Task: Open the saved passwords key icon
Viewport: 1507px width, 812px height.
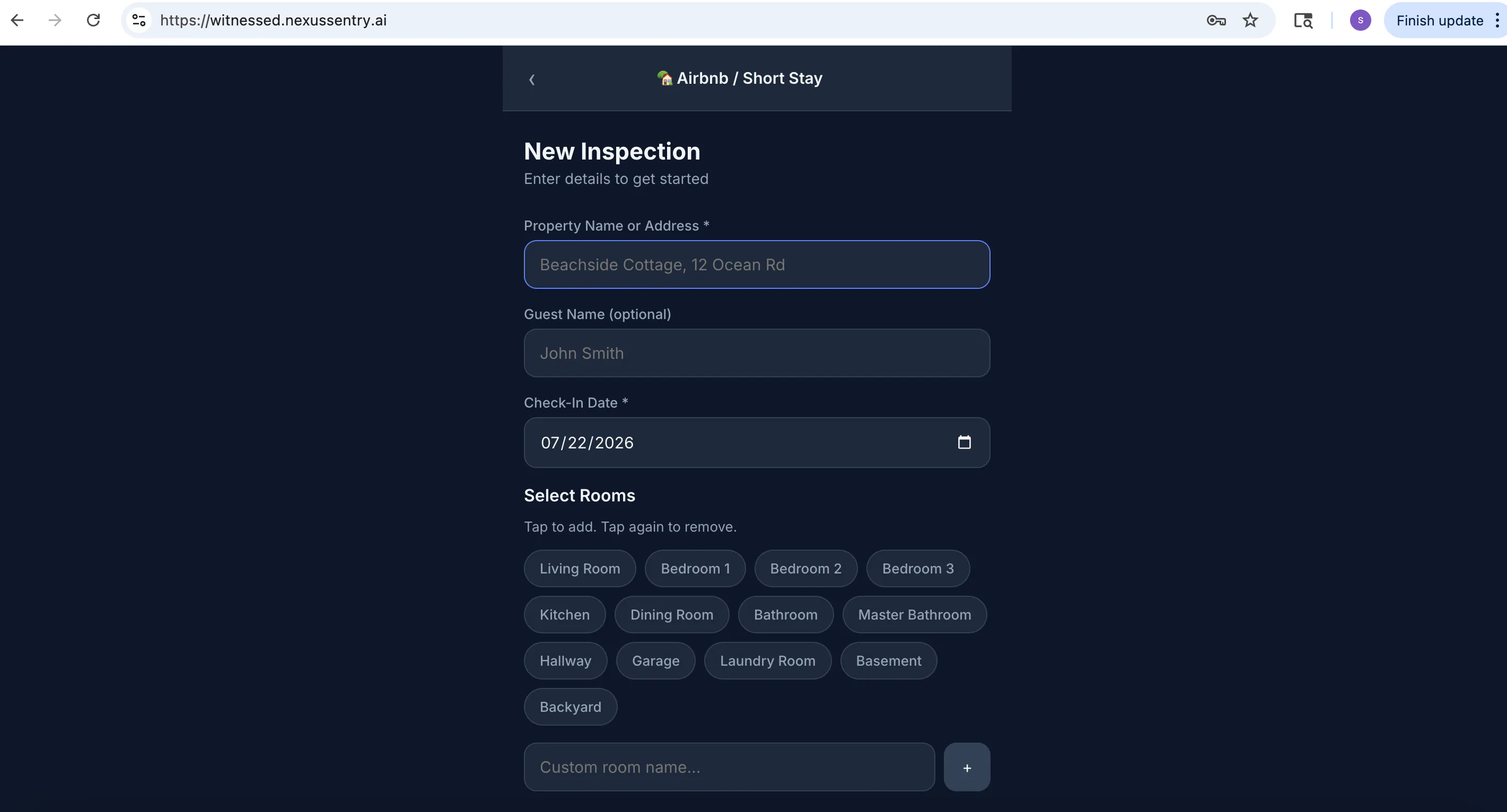Action: 1216,21
